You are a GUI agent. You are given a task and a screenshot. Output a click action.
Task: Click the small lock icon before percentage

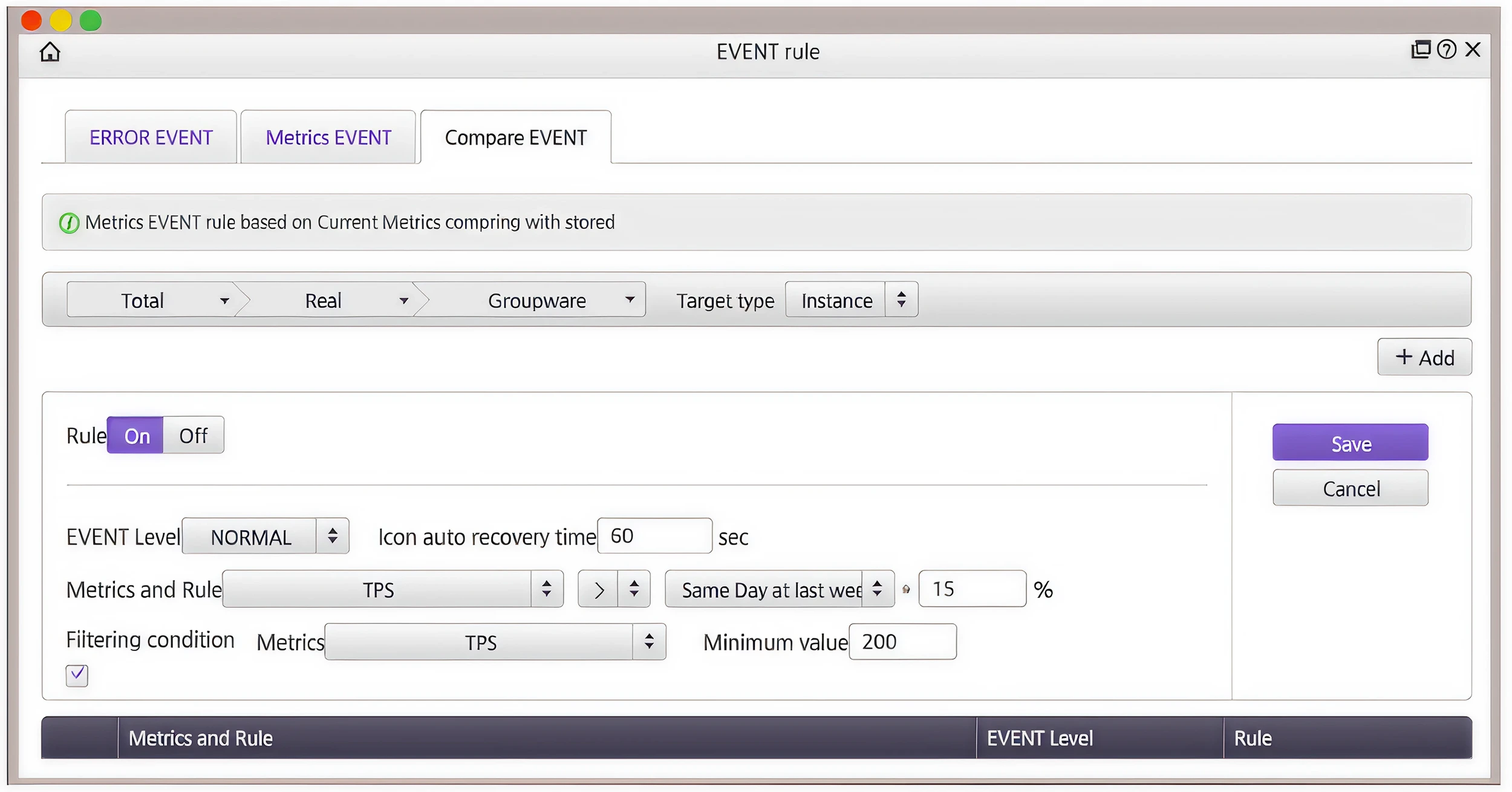[x=906, y=589]
